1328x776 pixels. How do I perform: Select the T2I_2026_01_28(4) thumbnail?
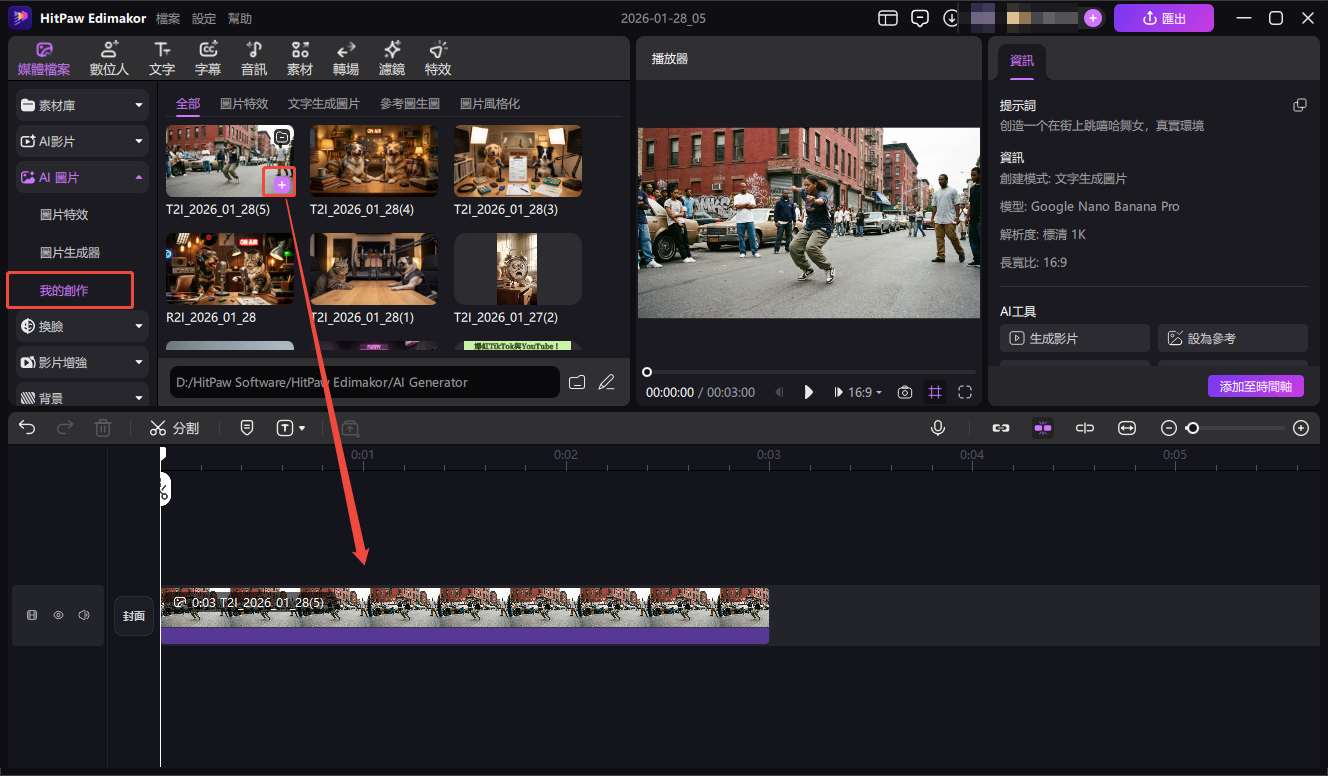click(373, 160)
